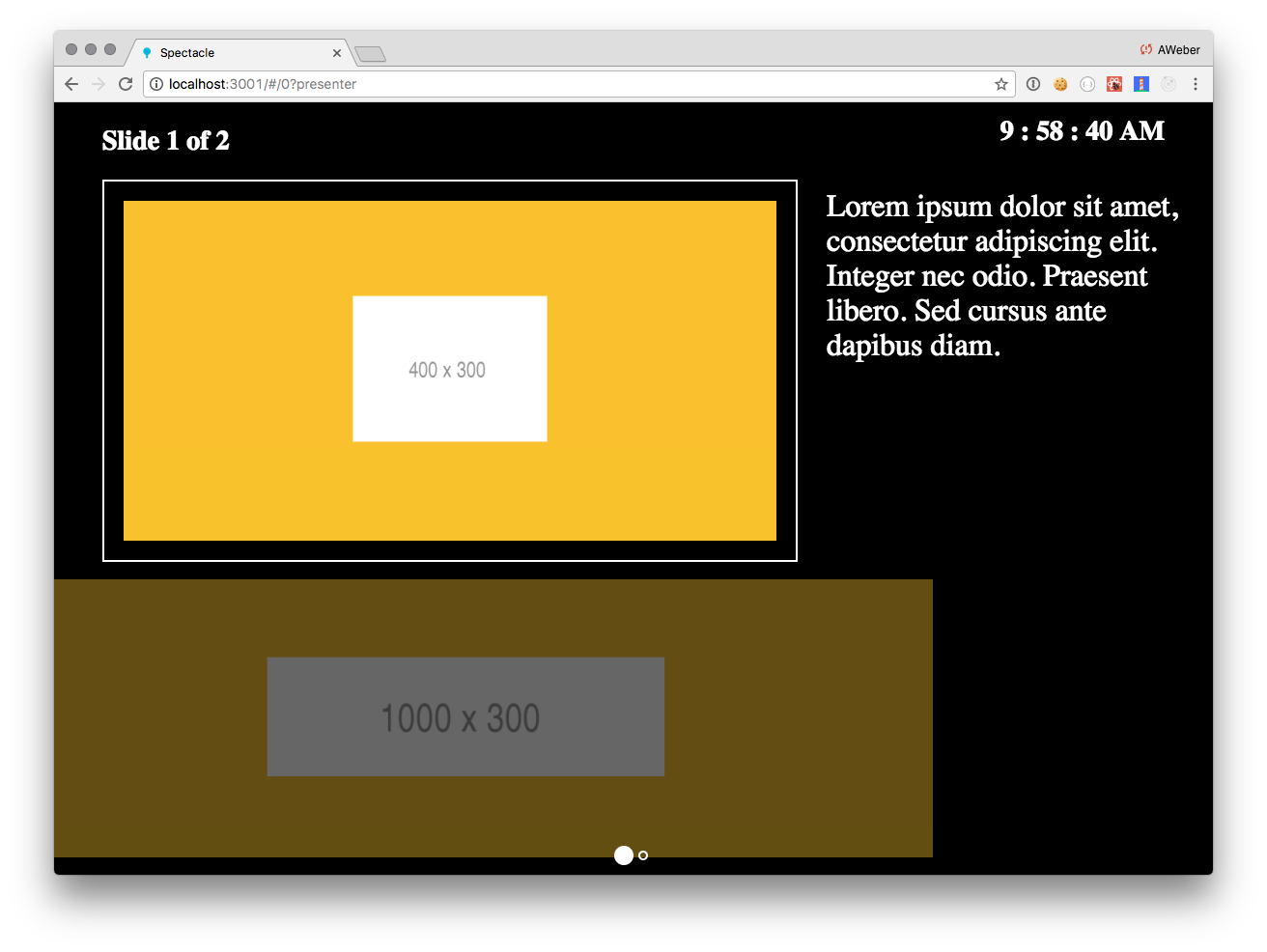The height and width of the screenshot is (952, 1267).
Task: Select the Spectacle browser tab
Action: point(239,53)
